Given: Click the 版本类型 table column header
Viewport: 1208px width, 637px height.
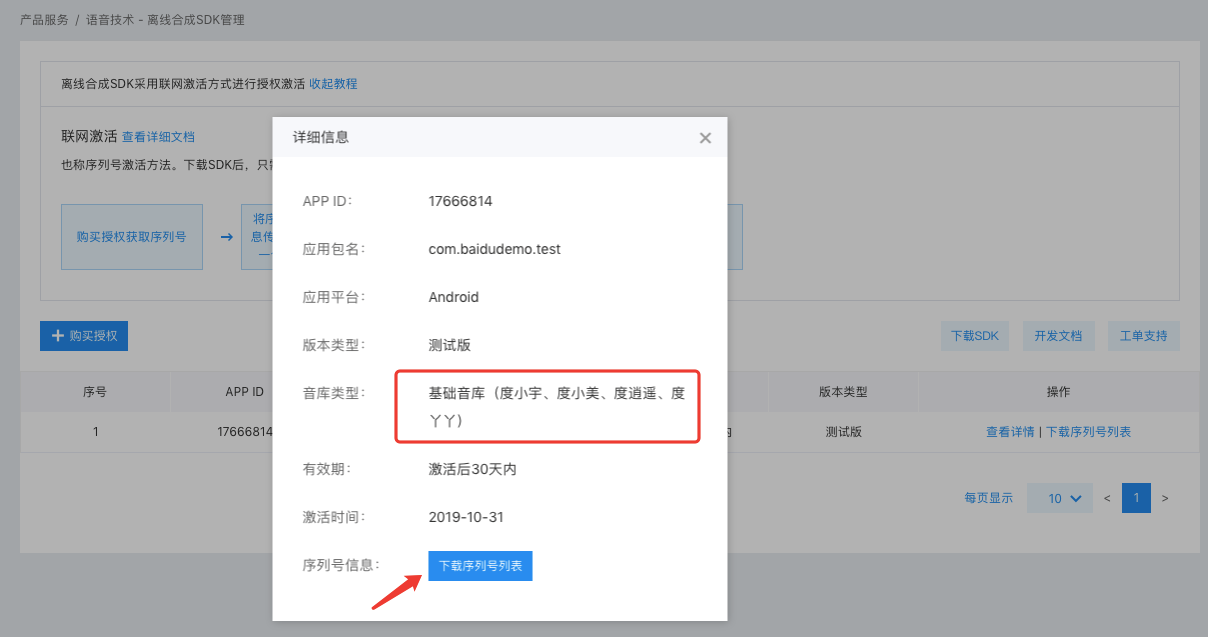Looking at the screenshot, I should (843, 392).
